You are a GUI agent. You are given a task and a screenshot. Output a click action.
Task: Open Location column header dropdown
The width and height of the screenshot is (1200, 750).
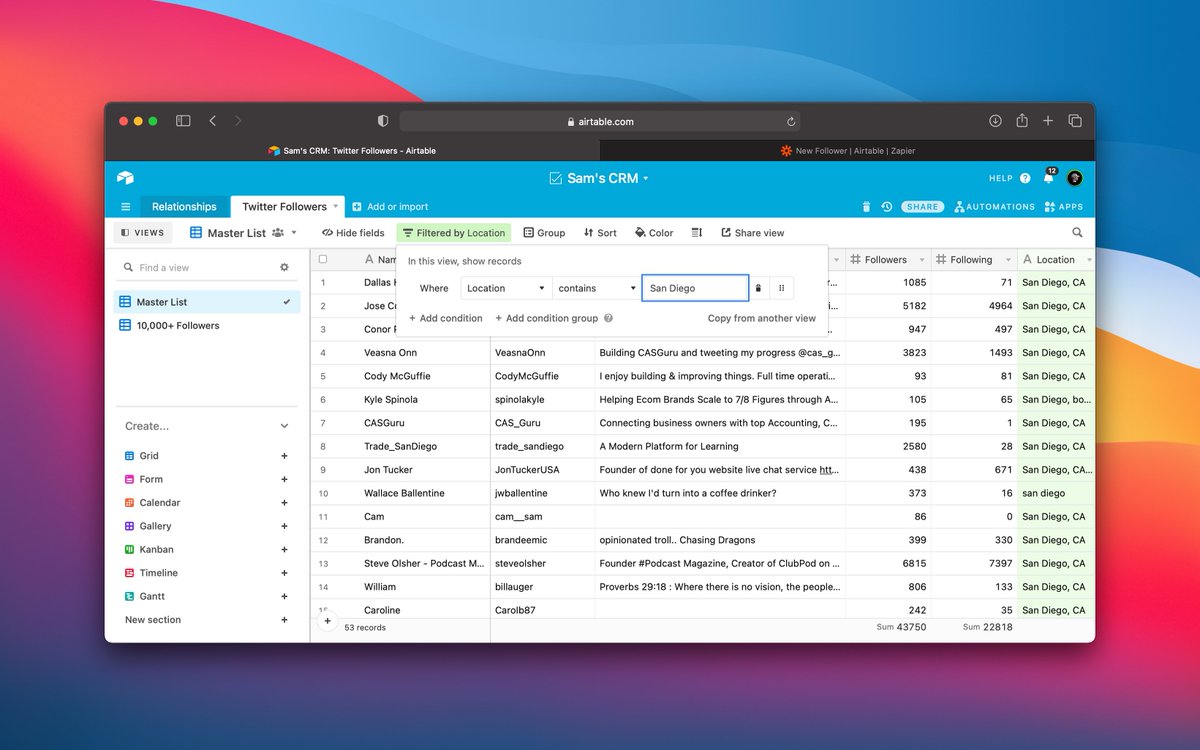click(x=1089, y=260)
